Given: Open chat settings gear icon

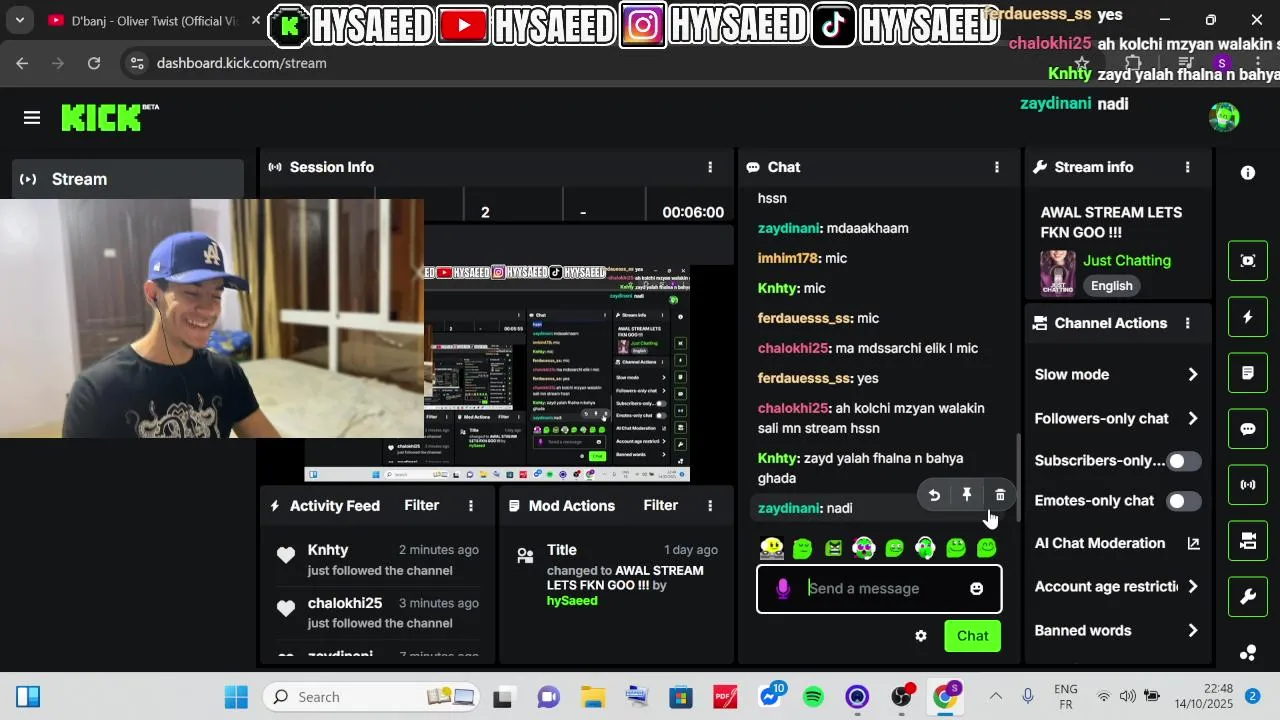Looking at the screenshot, I should pyautogui.click(x=921, y=636).
